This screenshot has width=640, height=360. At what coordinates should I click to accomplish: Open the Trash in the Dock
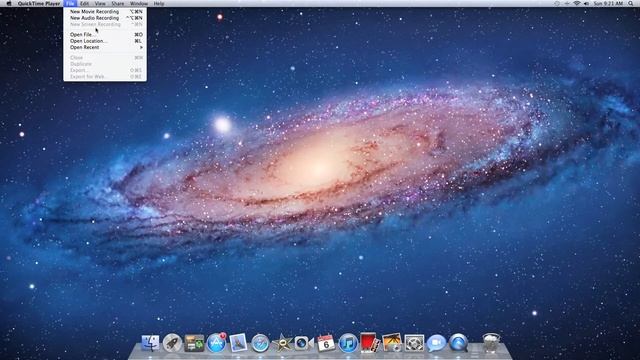(x=491, y=343)
